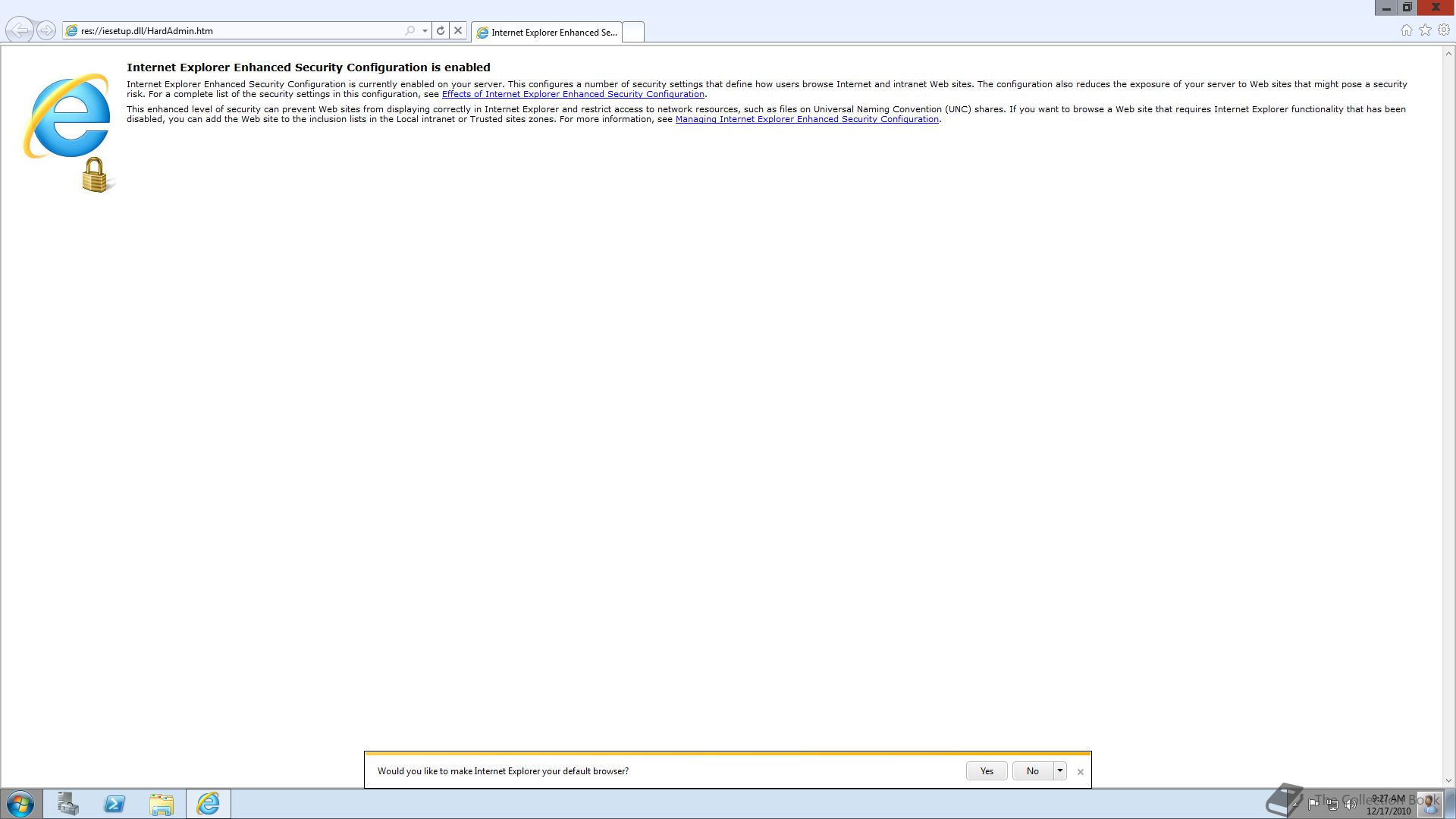
Task: Click the scrollbar up arrow
Action: point(1448,54)
